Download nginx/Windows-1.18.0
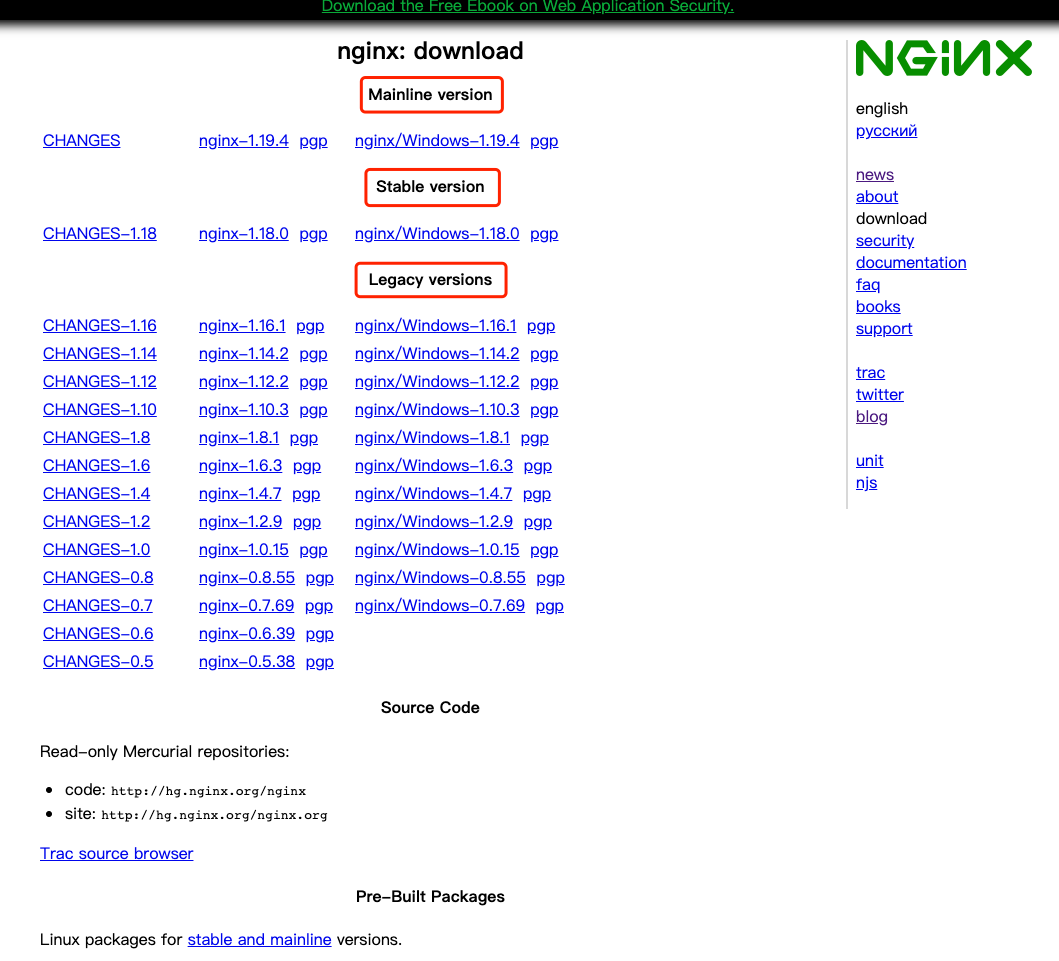 pyautogui.click(x=437, y=234)
